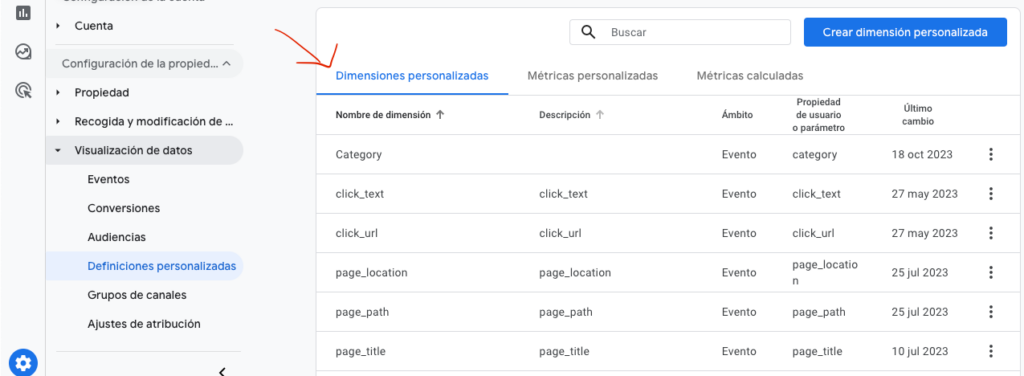Select Definiciones personalizadas menu item

tap(144, 266)
